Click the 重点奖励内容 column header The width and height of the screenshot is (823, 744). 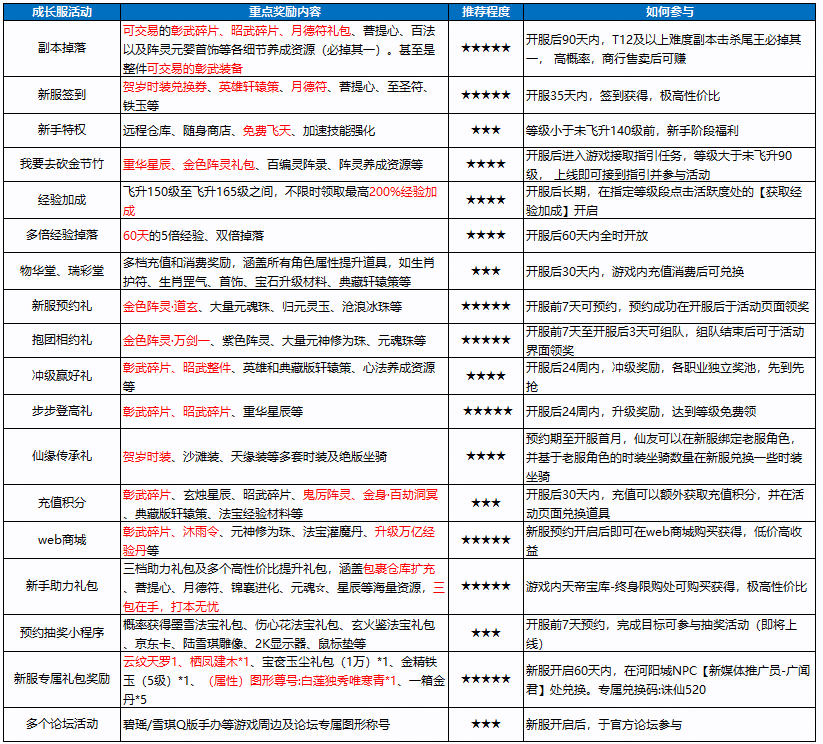[x=284, y=10]
